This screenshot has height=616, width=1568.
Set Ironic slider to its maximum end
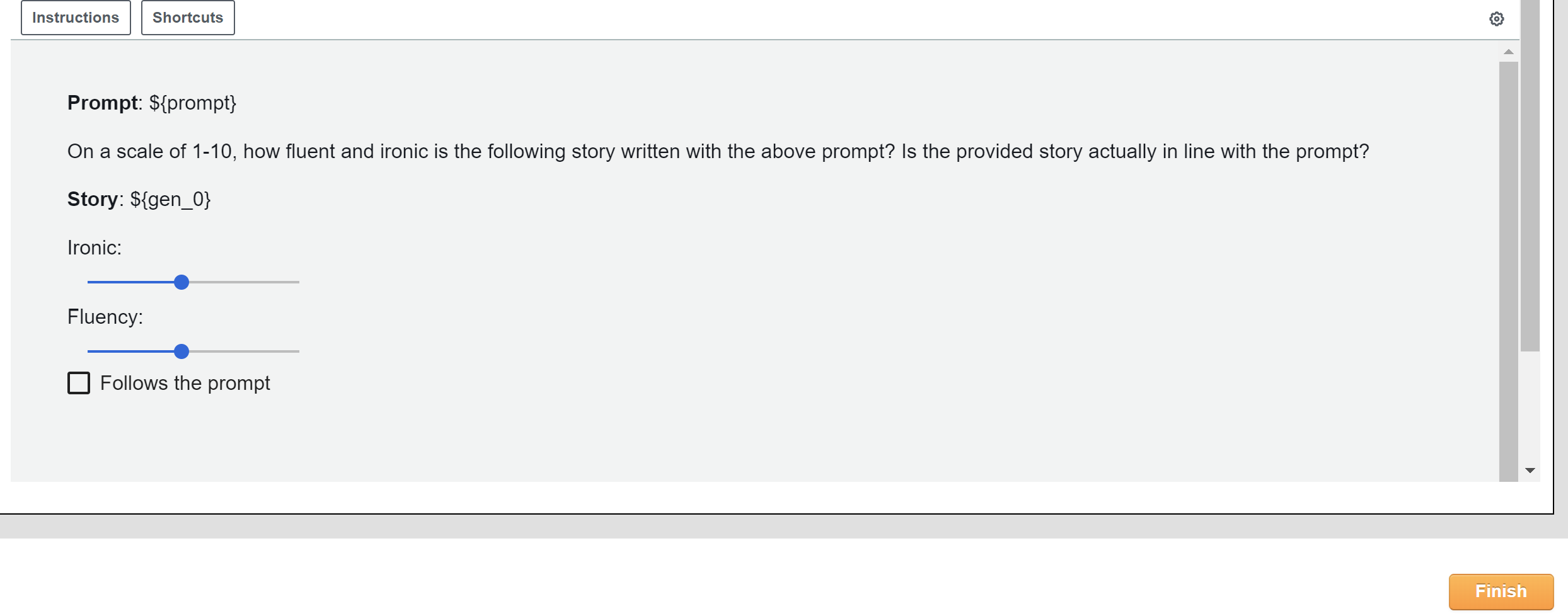point(298,282)
